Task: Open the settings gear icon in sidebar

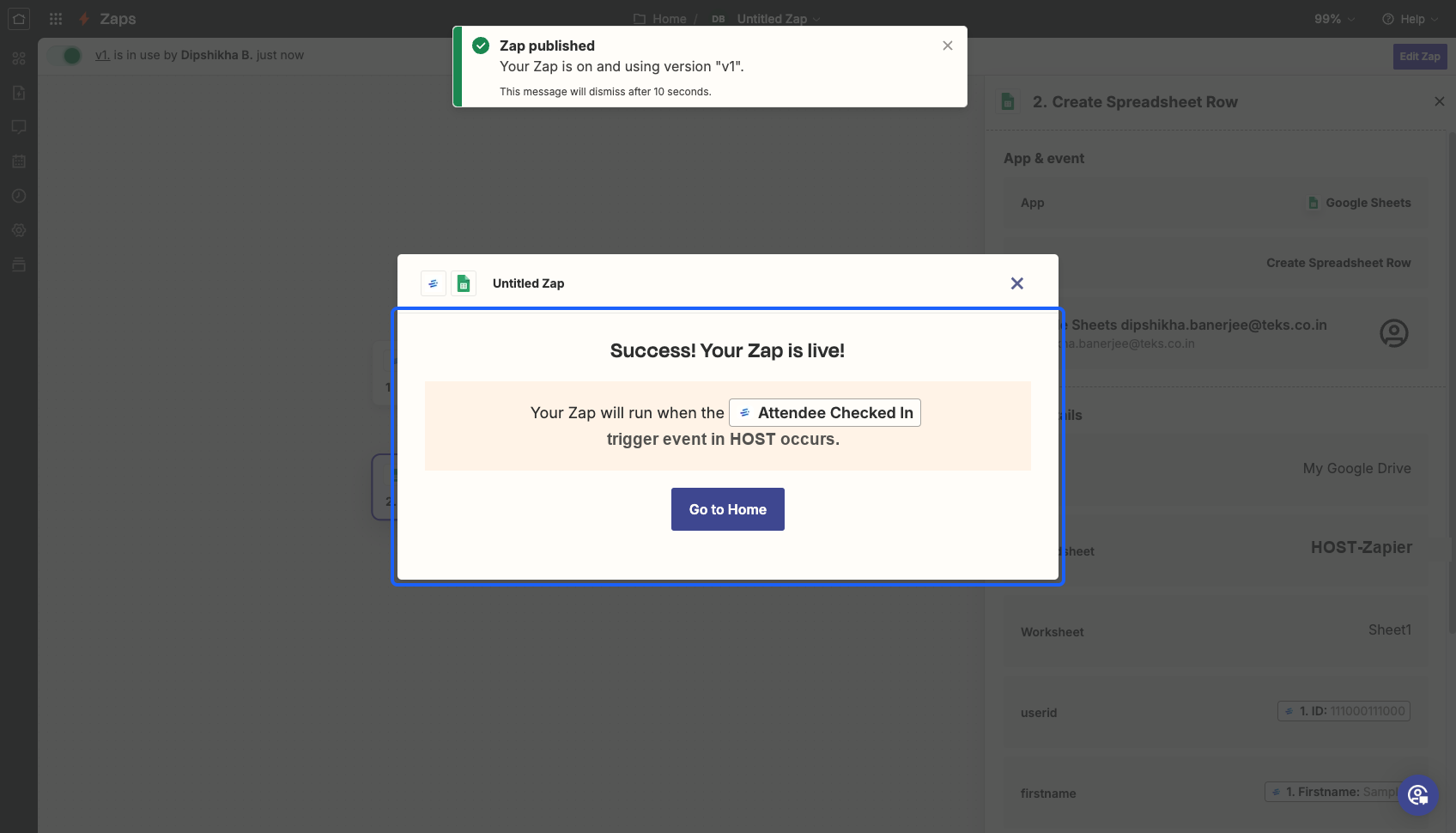Action: point(19,230)
